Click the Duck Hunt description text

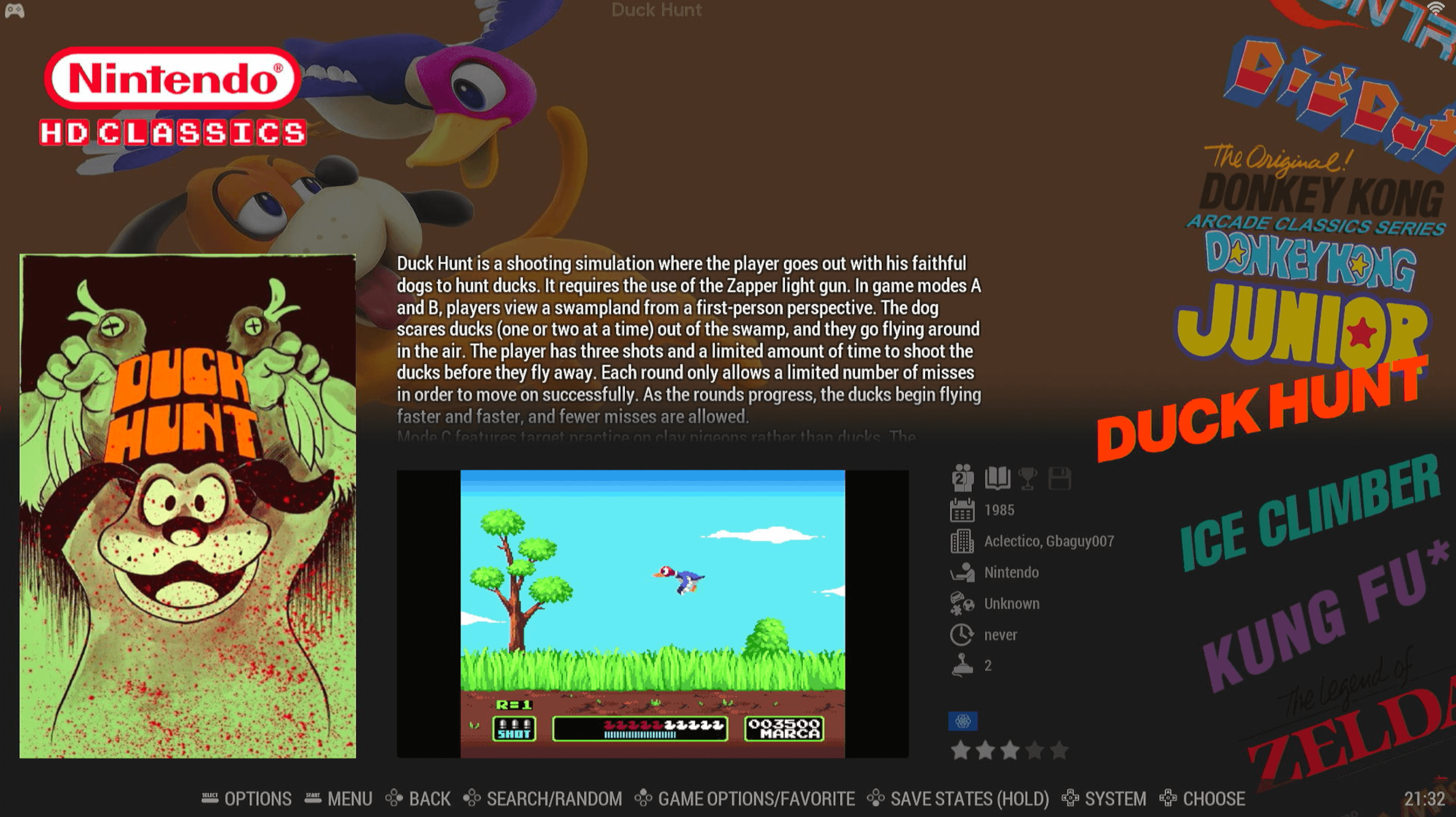point(688,348)
